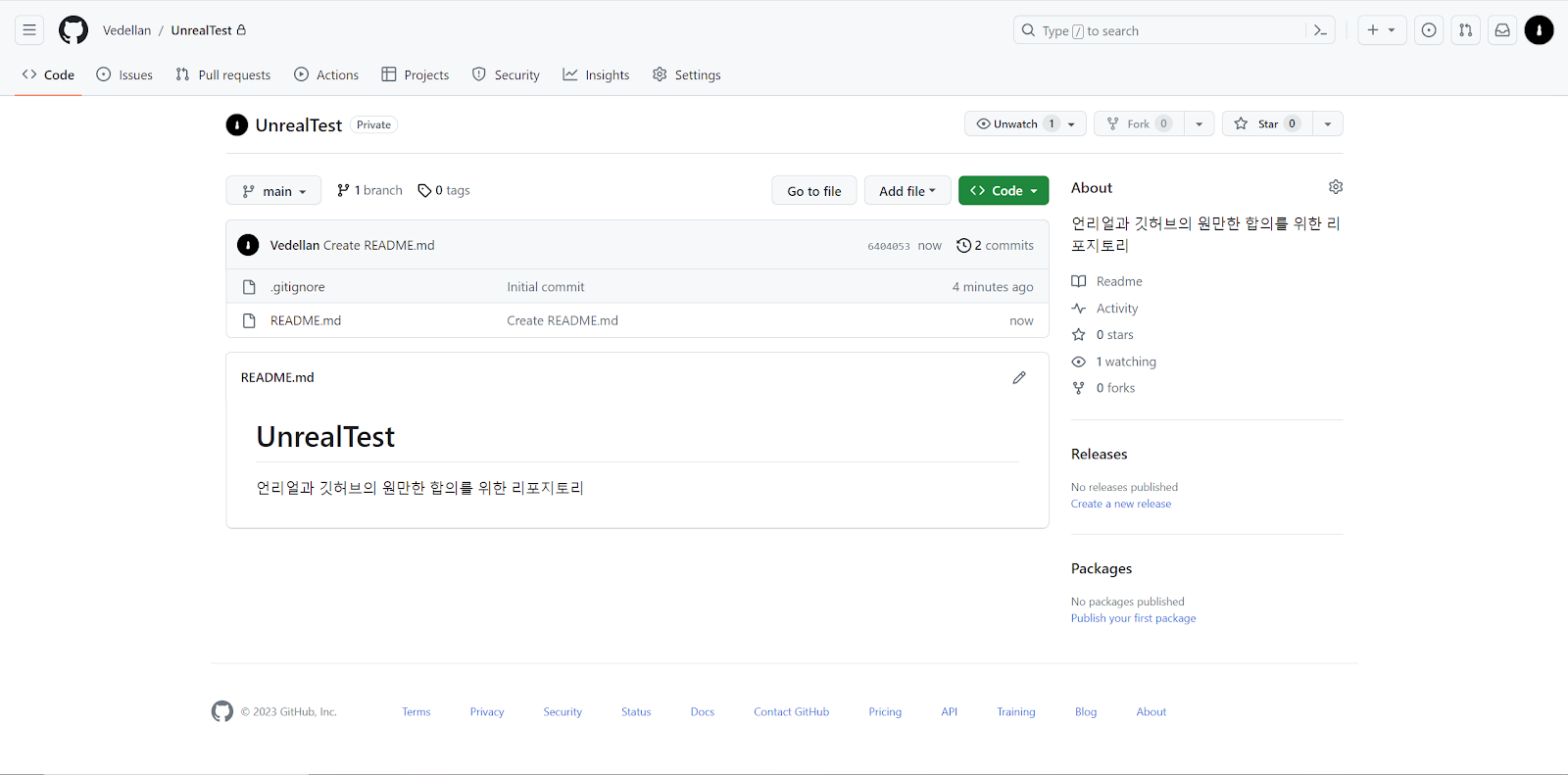Open pull requests icon in the header
This screenshot has height=775, width=1568.
click(x=1465, y=30)
